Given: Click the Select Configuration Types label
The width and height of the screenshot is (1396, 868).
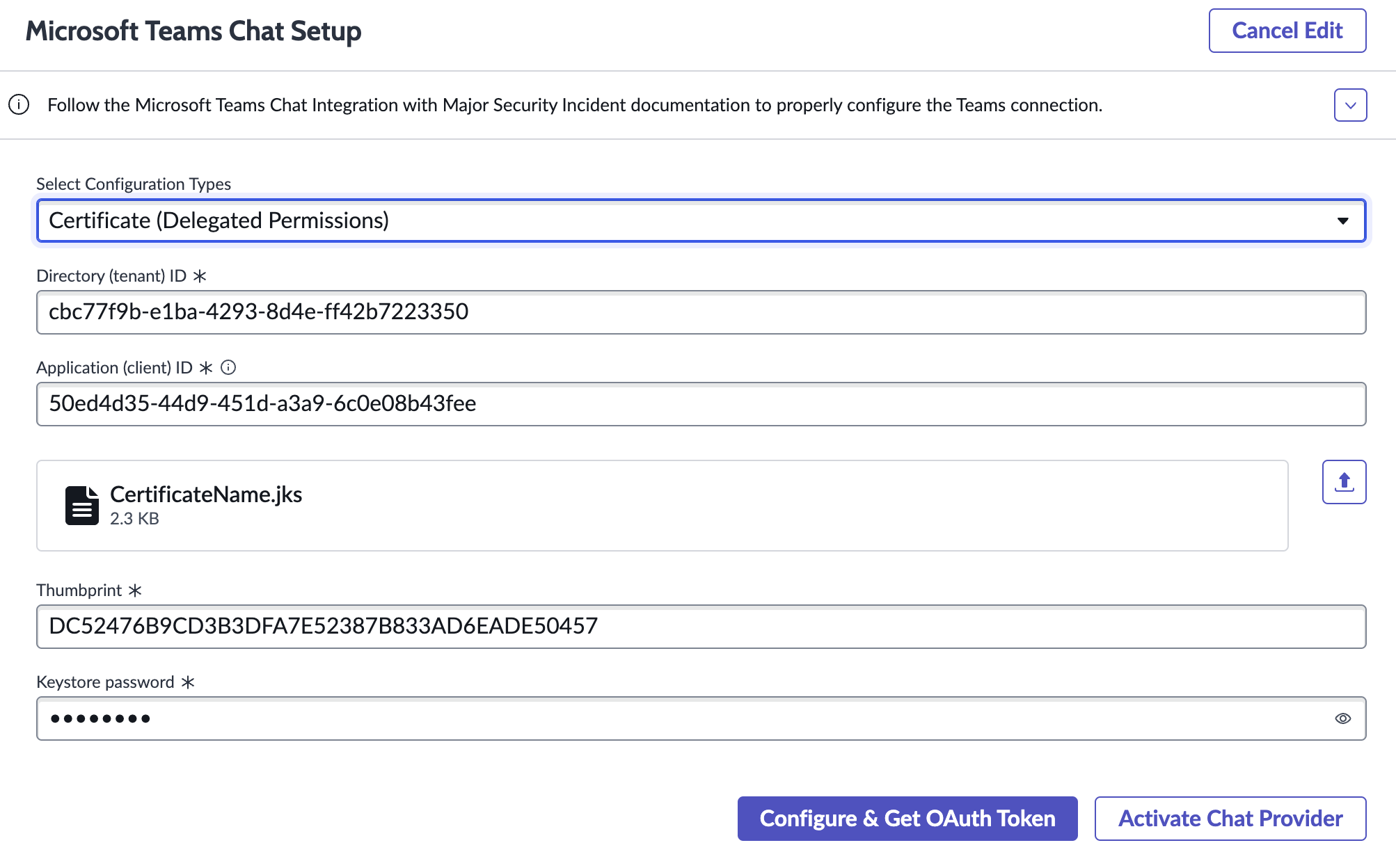Looking at the screenshot, I should [134, 184].
